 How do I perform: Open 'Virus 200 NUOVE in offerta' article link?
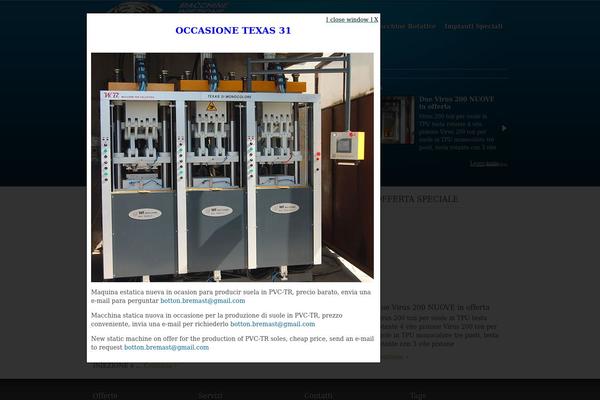(435, 307)
